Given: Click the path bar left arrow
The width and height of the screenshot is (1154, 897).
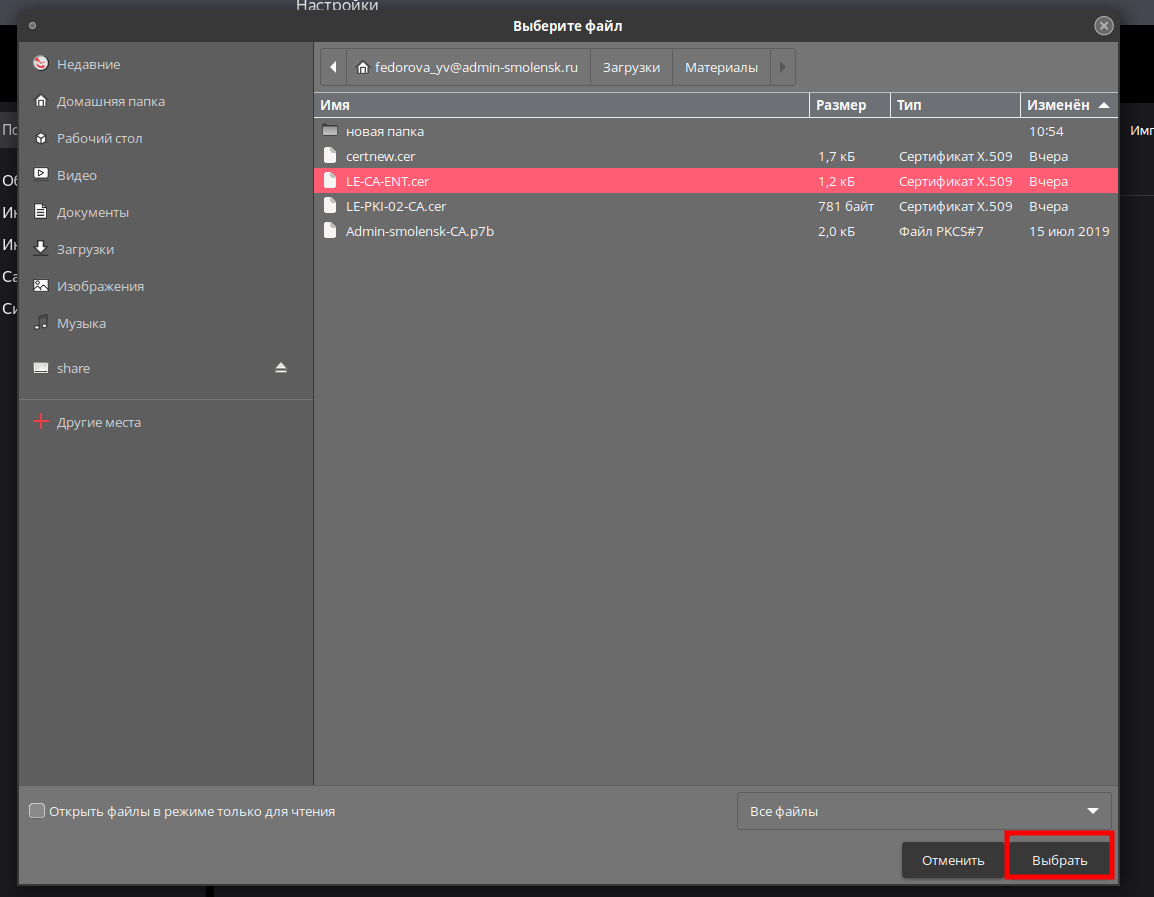Looking at the screenshot, I should [x=333, y=68].
